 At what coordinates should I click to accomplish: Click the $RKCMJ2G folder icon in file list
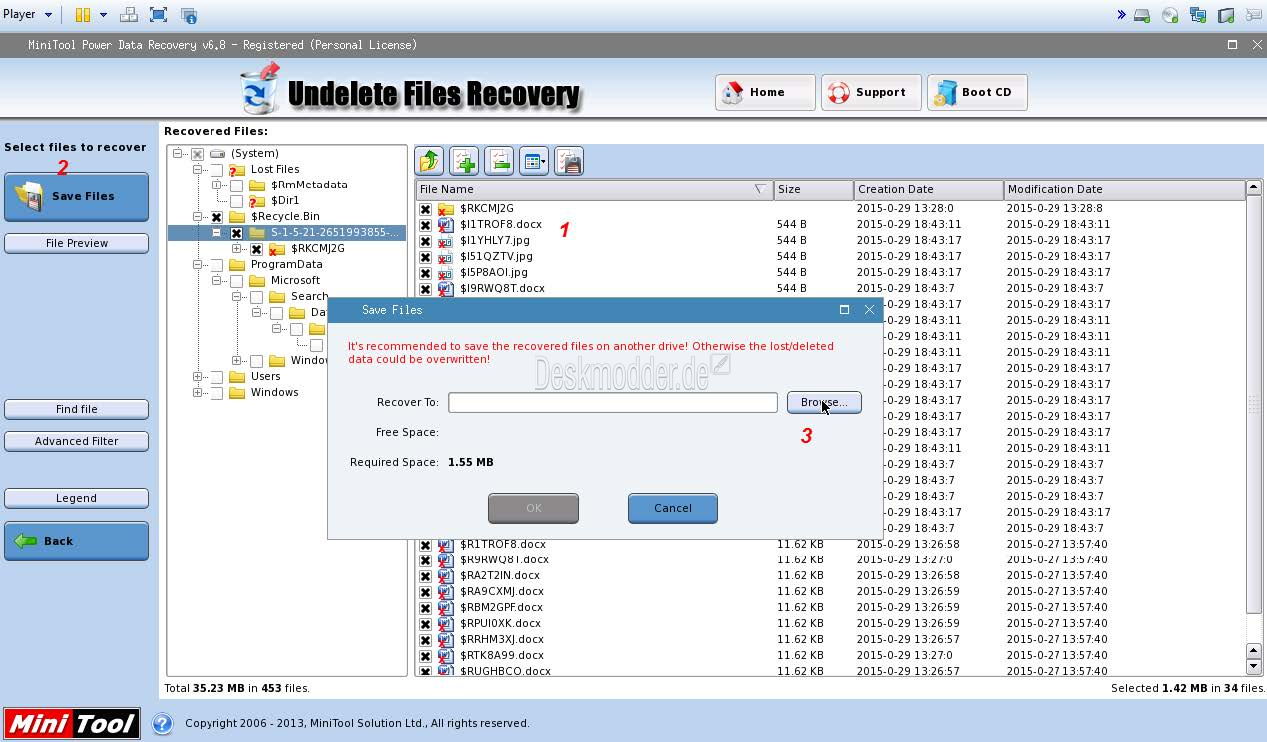click(x=446, y=209)
